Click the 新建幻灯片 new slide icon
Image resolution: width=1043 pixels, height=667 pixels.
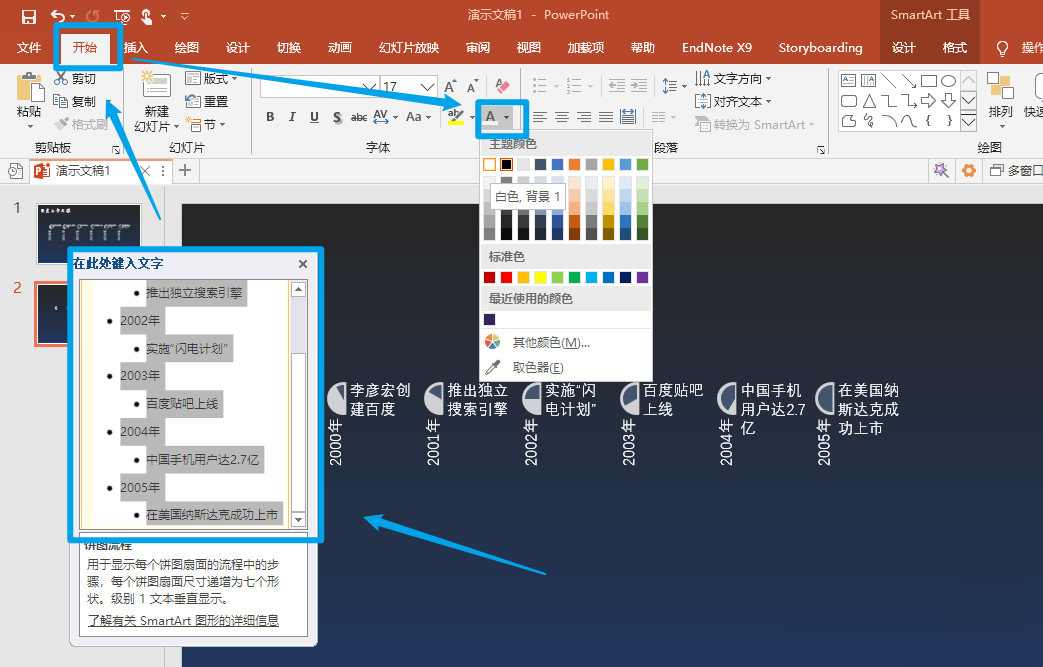point(156,85)
